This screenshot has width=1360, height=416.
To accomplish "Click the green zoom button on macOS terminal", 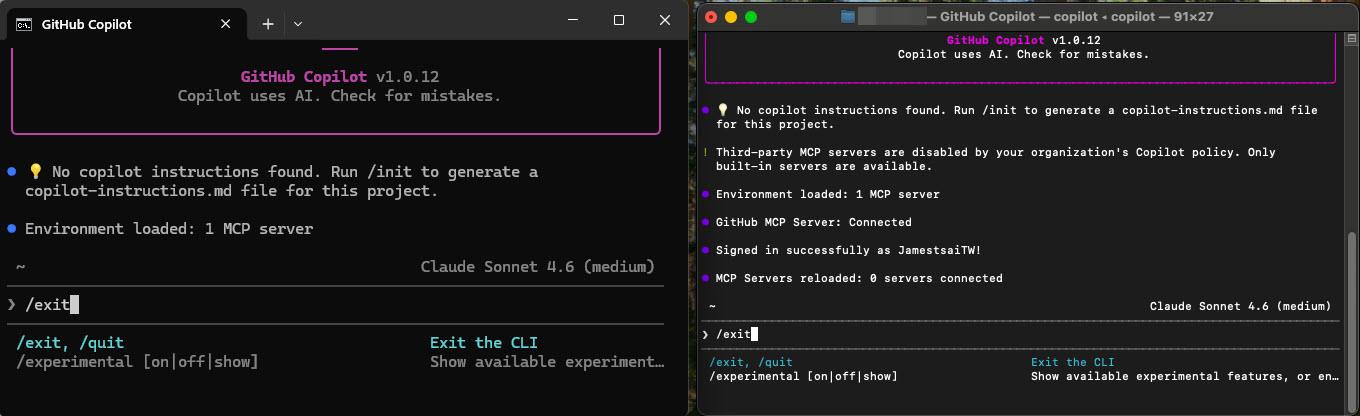I will (751, 17).
